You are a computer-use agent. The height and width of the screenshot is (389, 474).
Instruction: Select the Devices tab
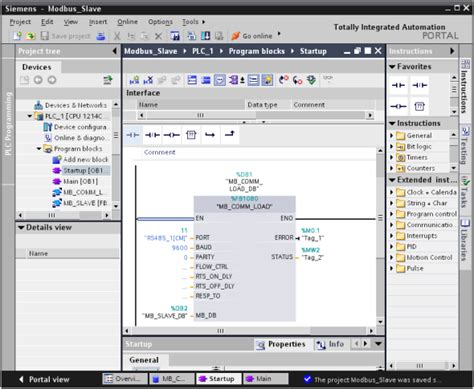(x=37, y=67)
